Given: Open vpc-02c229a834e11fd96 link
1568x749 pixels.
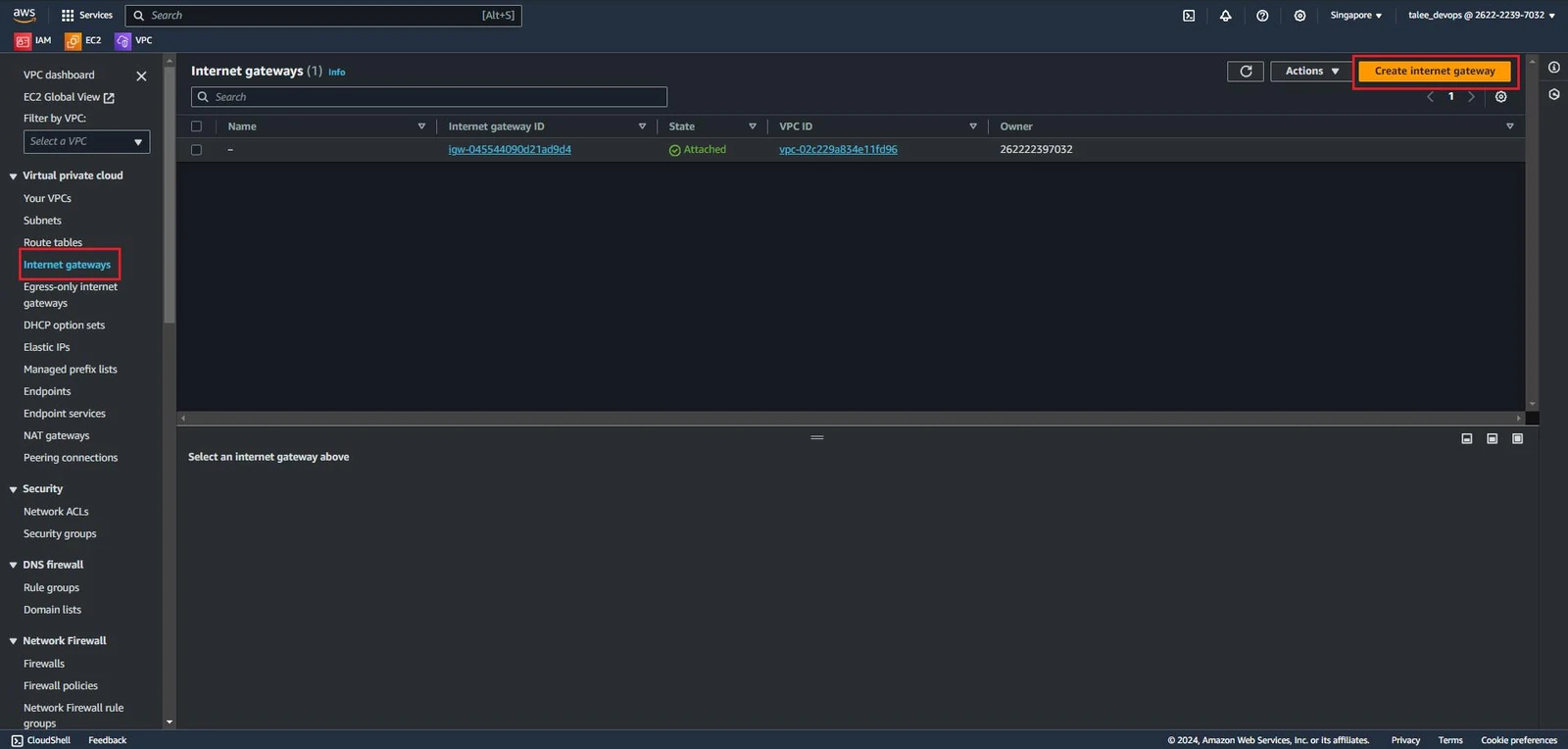Looking at the screenshot, I should click(838, 149).
